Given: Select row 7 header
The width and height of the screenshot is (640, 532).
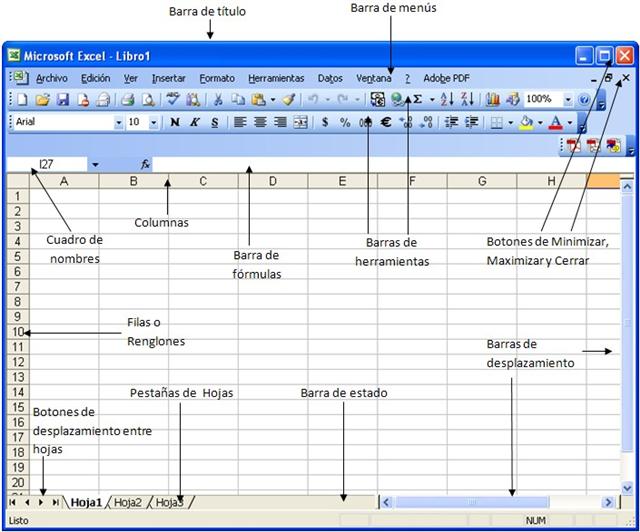Looking at the screenshot, I should click(x=18, y=287).
